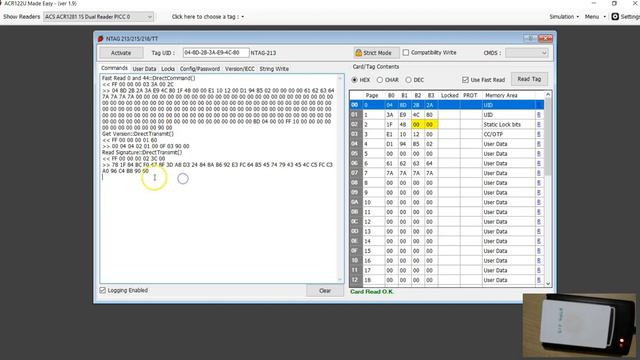Viewport: 640px width, 360px height.
Task: Open the String Write tab
Action: pos(274,69)
